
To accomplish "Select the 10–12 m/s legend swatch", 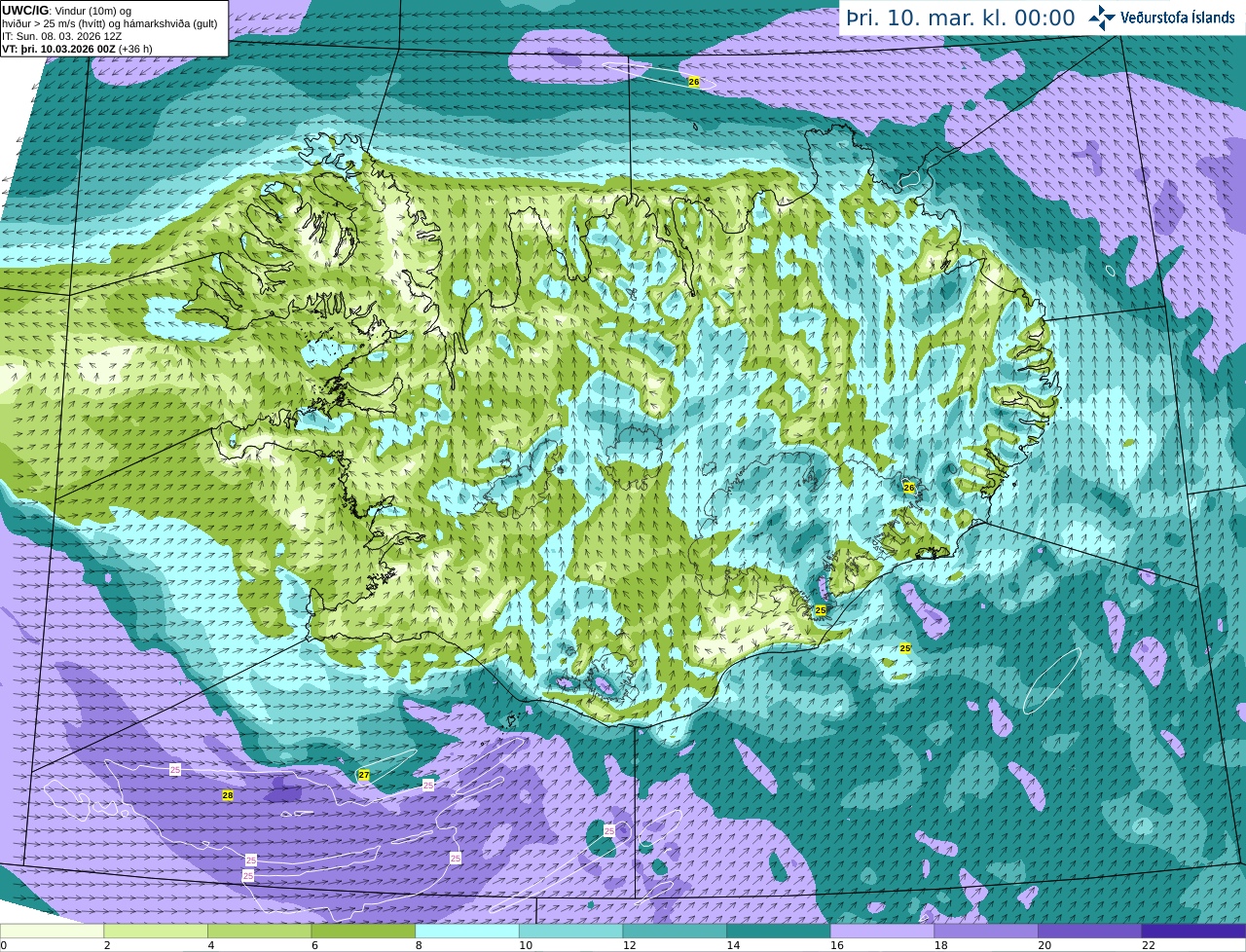I will coord(570,931).
